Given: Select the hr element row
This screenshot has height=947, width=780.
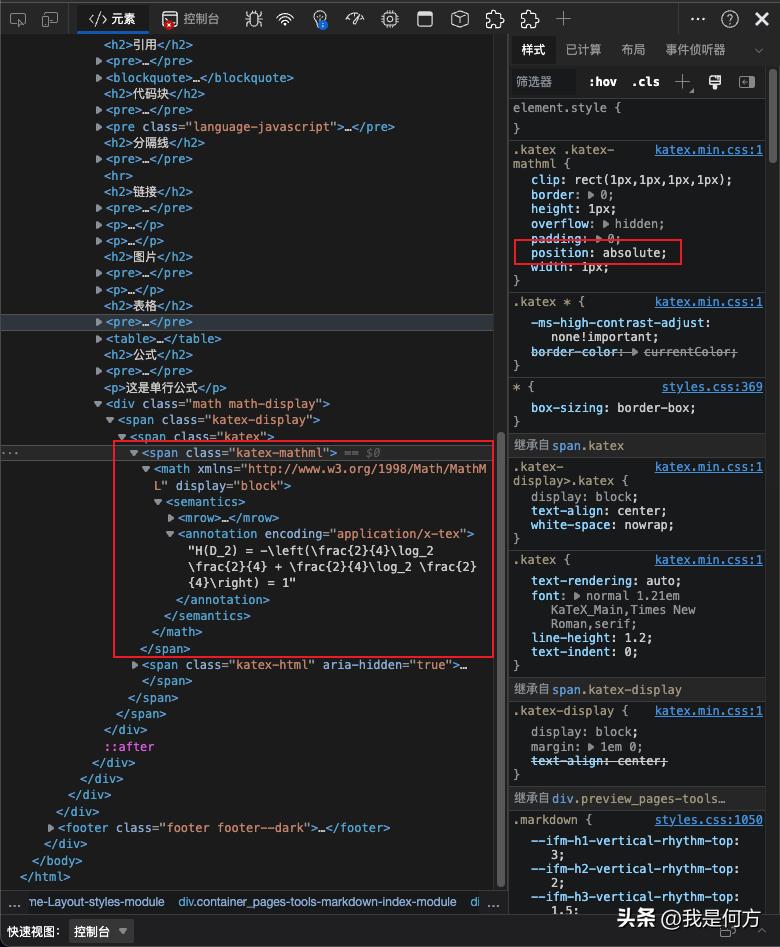Looking at the screenshot, I should [x=118, y=176].
